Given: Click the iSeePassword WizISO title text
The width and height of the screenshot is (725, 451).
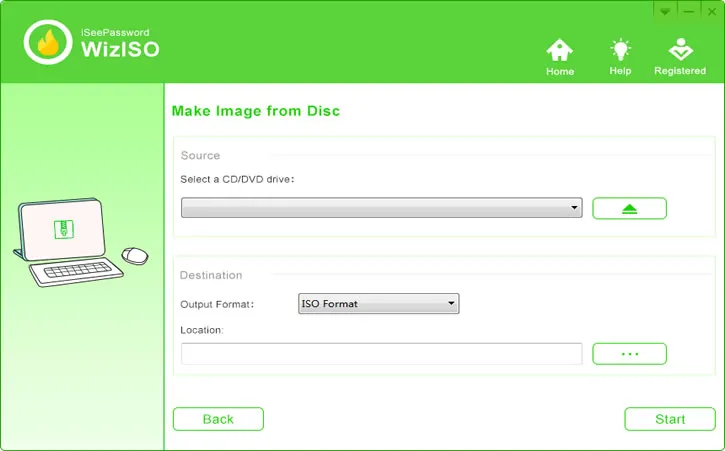Looking at the screenshot, I should [x=118, y=44].
